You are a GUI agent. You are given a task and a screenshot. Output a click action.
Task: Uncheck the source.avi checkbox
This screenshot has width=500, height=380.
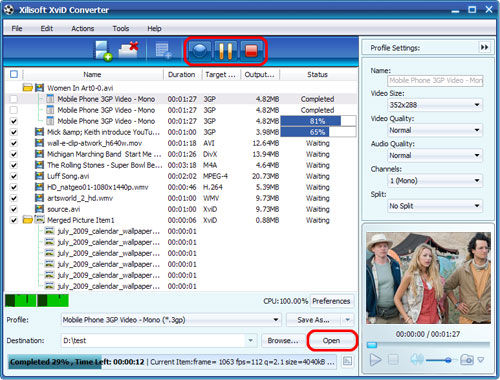coord(14,209)
